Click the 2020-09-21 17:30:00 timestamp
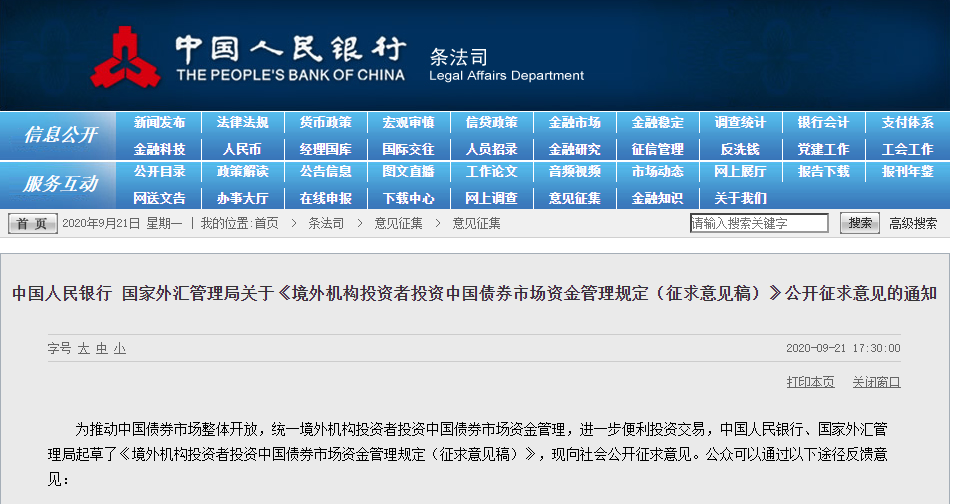Image resolution: width=953 pixels, height=504 pixels. pyautogui.click(x=843, y=348)
